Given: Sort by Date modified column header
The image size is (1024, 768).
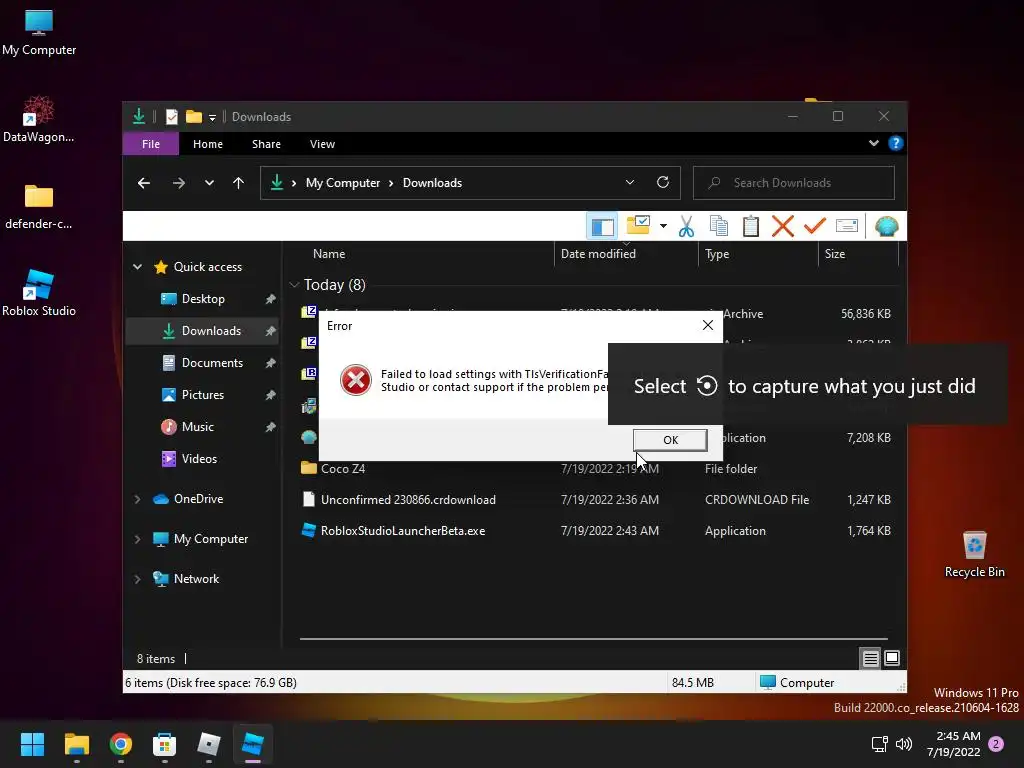Looking at the screenshot, I should [x=598, y=254].
